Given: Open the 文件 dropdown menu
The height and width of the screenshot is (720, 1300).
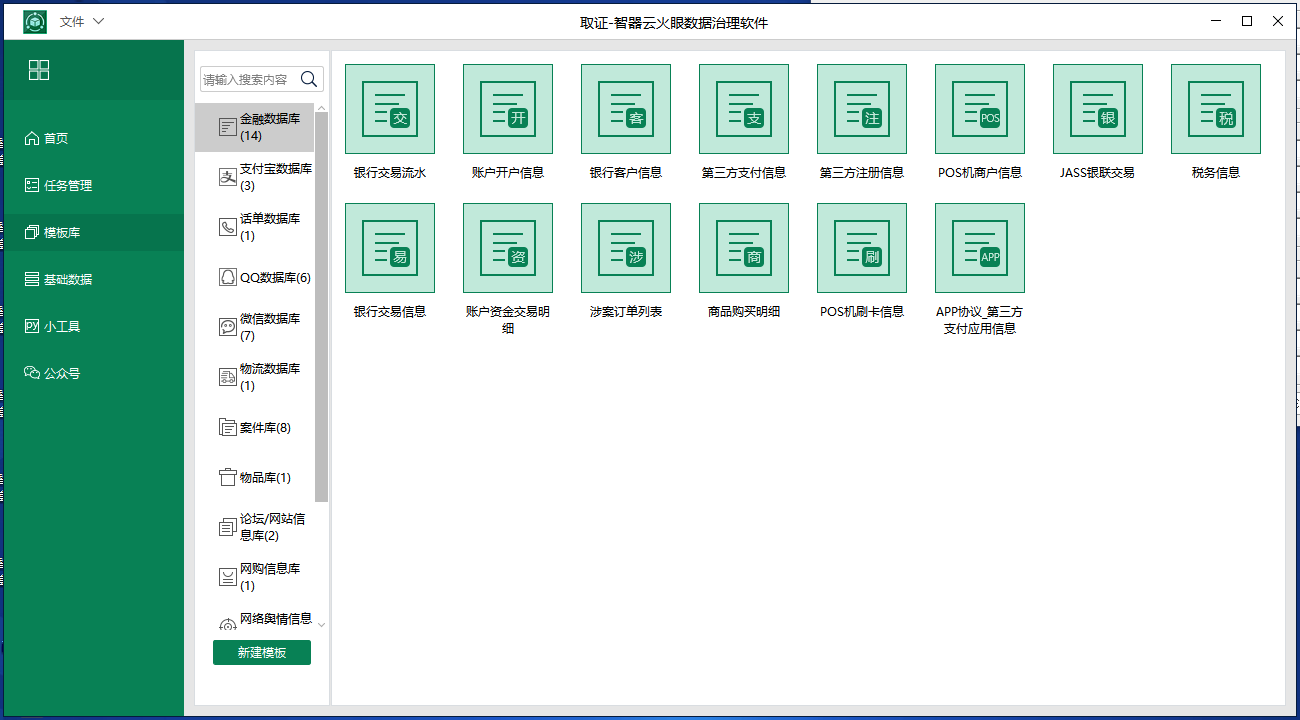Looking at the screenshot, I should pos(81,21).
